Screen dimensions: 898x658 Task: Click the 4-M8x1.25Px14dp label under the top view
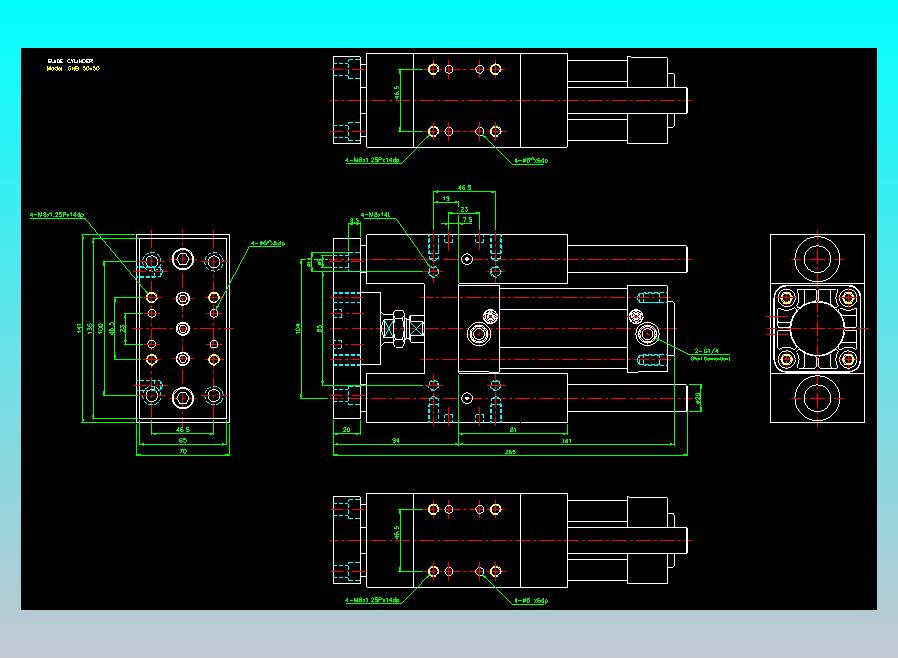pos(372,160)
